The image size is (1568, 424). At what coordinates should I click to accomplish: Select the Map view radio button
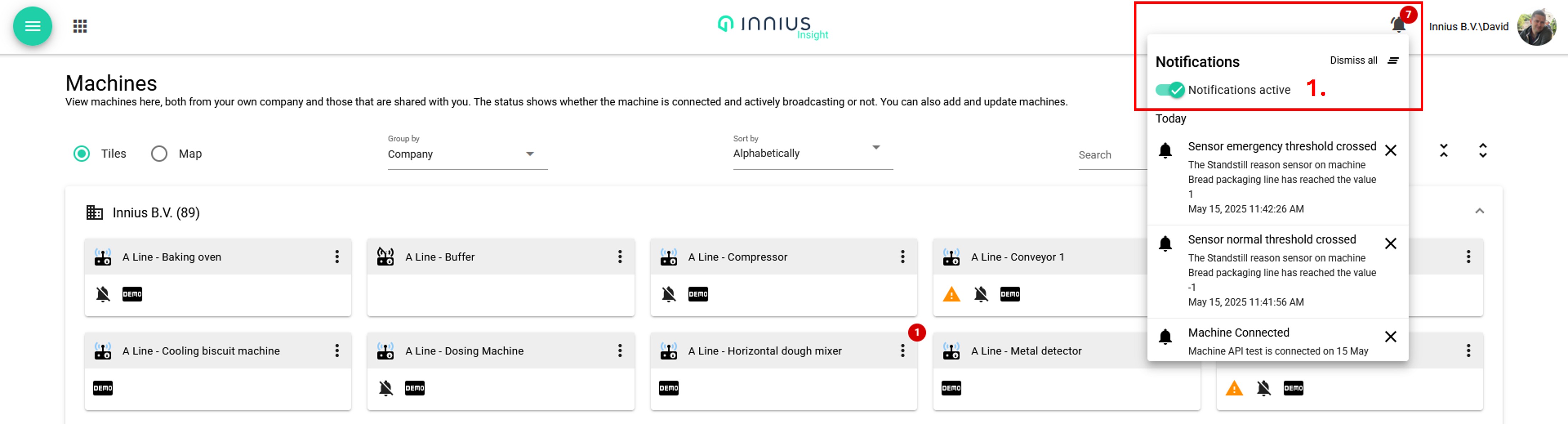[159, 153]
